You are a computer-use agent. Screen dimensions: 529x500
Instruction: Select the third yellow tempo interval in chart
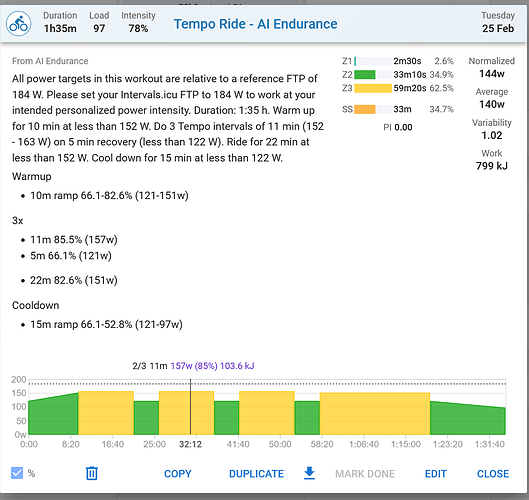point(267,413)
